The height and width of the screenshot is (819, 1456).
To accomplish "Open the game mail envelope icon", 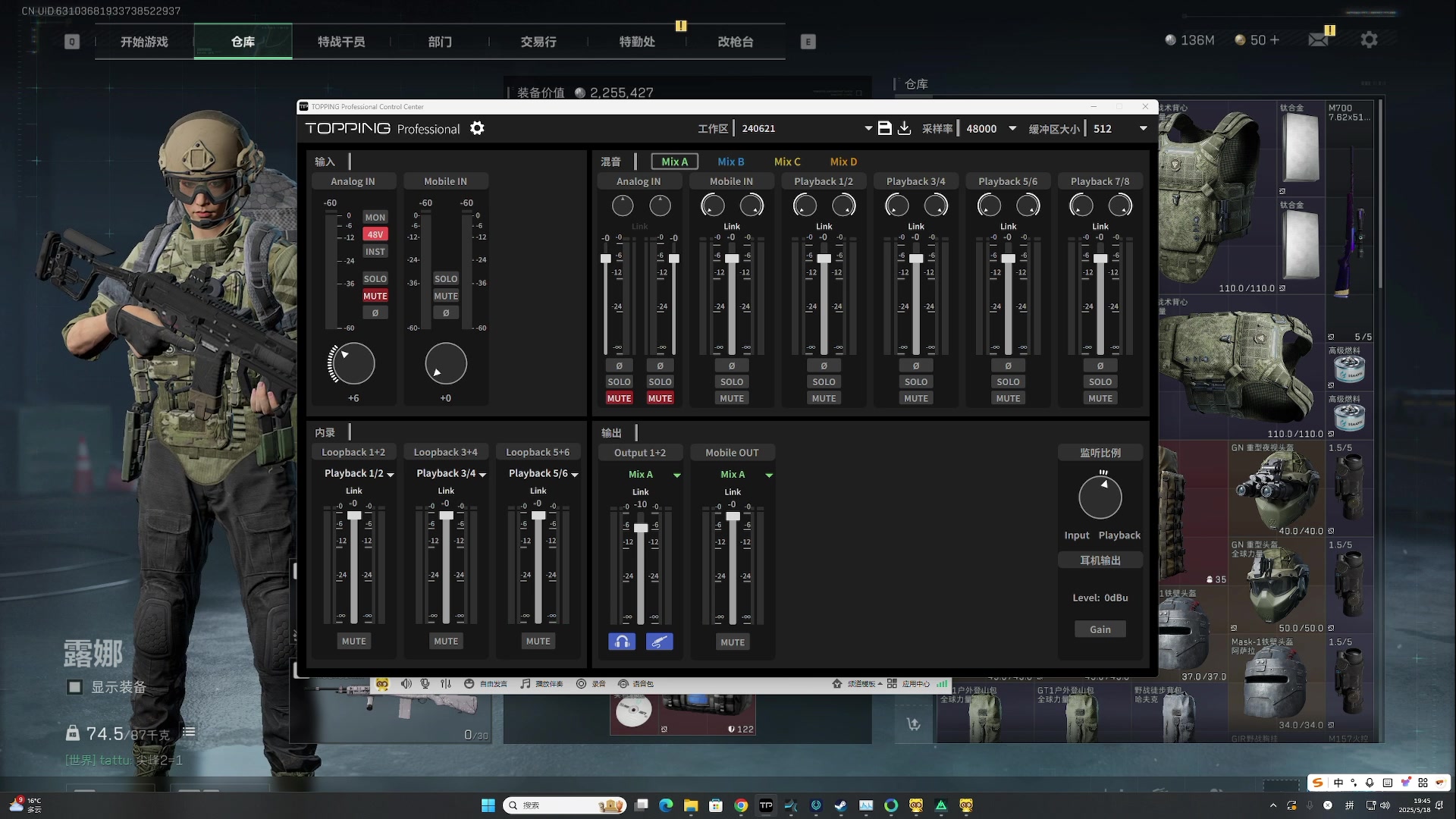I will point(1319,39).
